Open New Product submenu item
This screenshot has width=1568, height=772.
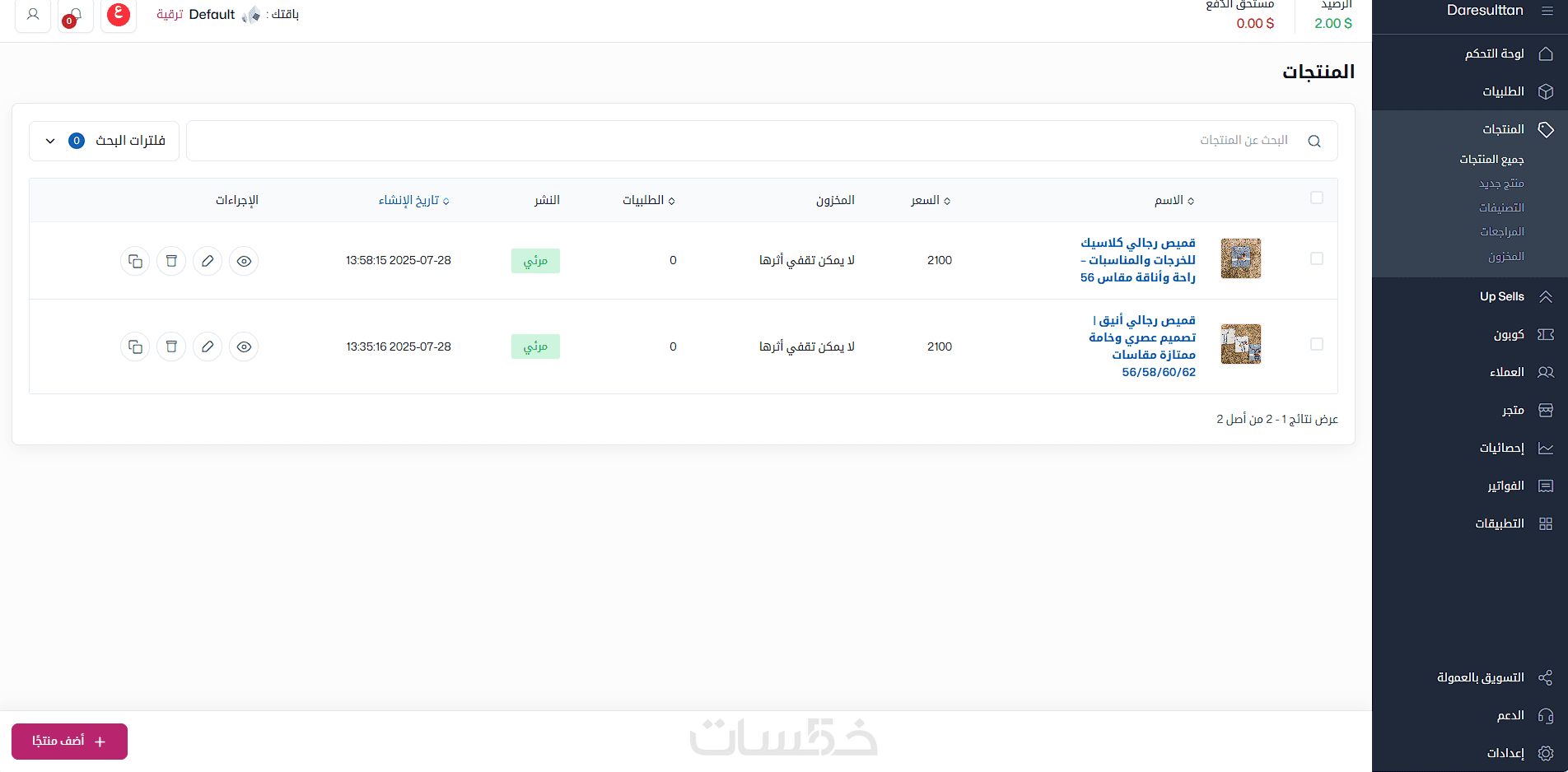click(x=1501, y=183)
